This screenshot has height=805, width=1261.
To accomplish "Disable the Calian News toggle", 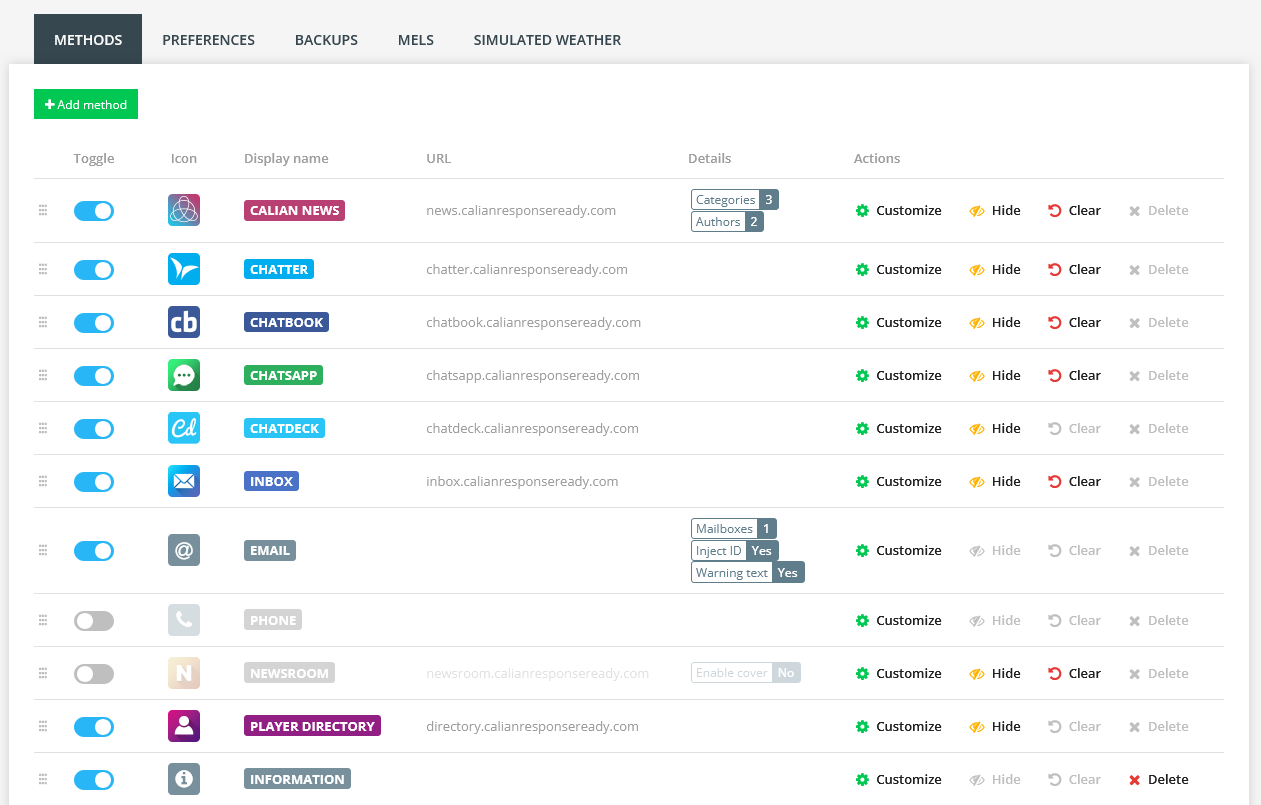I will click(x=94, y=210).
